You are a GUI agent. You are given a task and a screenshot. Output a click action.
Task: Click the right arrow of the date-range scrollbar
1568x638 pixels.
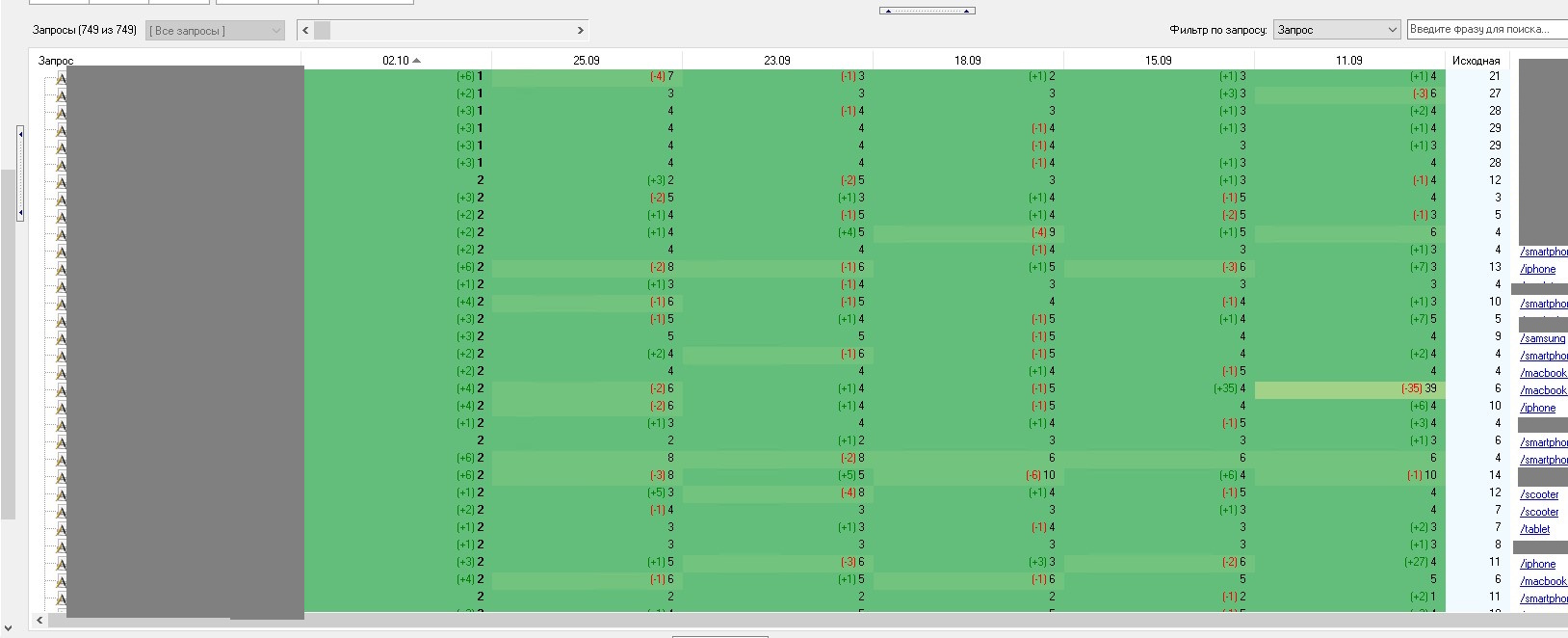click(580, 31)
